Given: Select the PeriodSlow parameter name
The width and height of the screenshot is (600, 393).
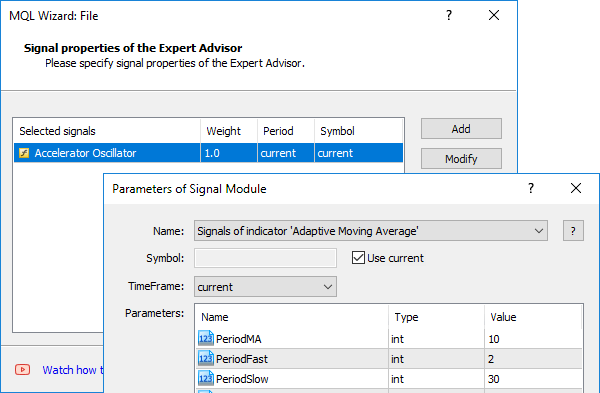Looking at the screenshot, I should [x=242, y=379].
